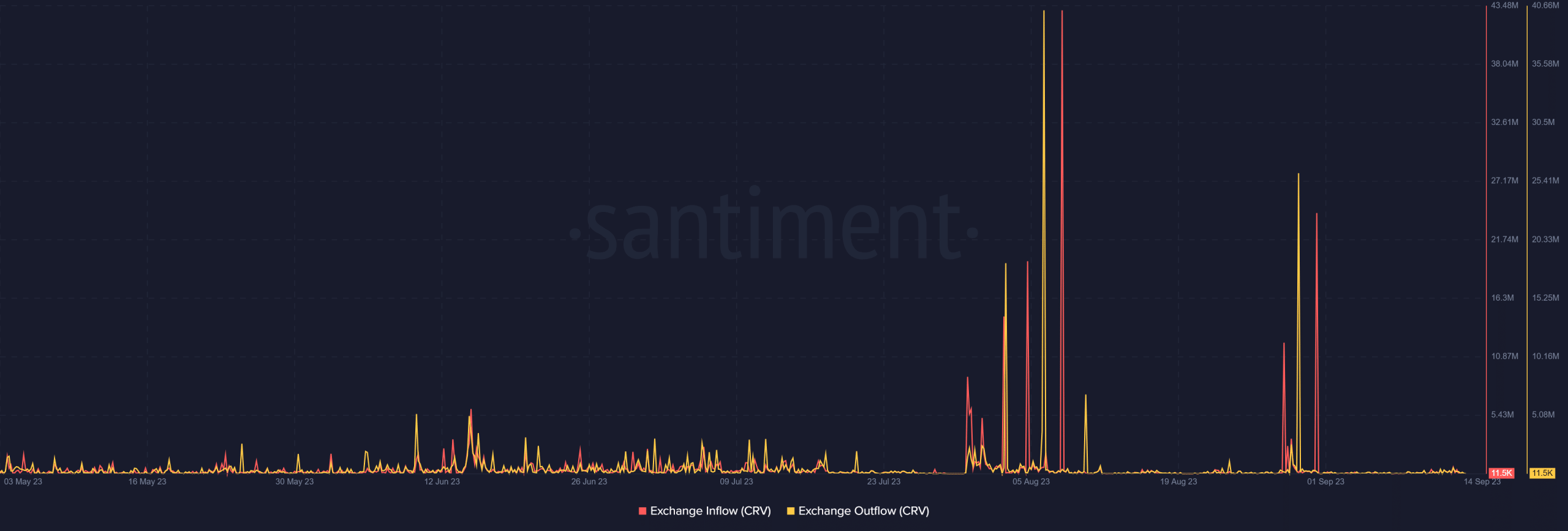
Task: Click the yellow Exchange Outflow legend swatch
Action: click(791, 511)
